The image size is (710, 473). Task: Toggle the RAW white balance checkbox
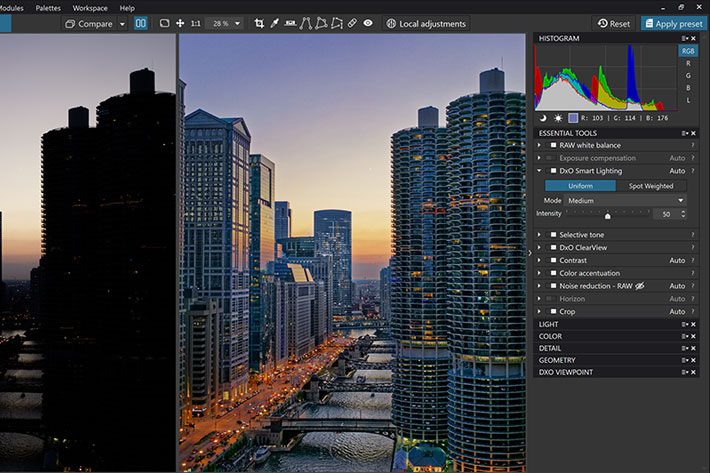tap(552, 145)
